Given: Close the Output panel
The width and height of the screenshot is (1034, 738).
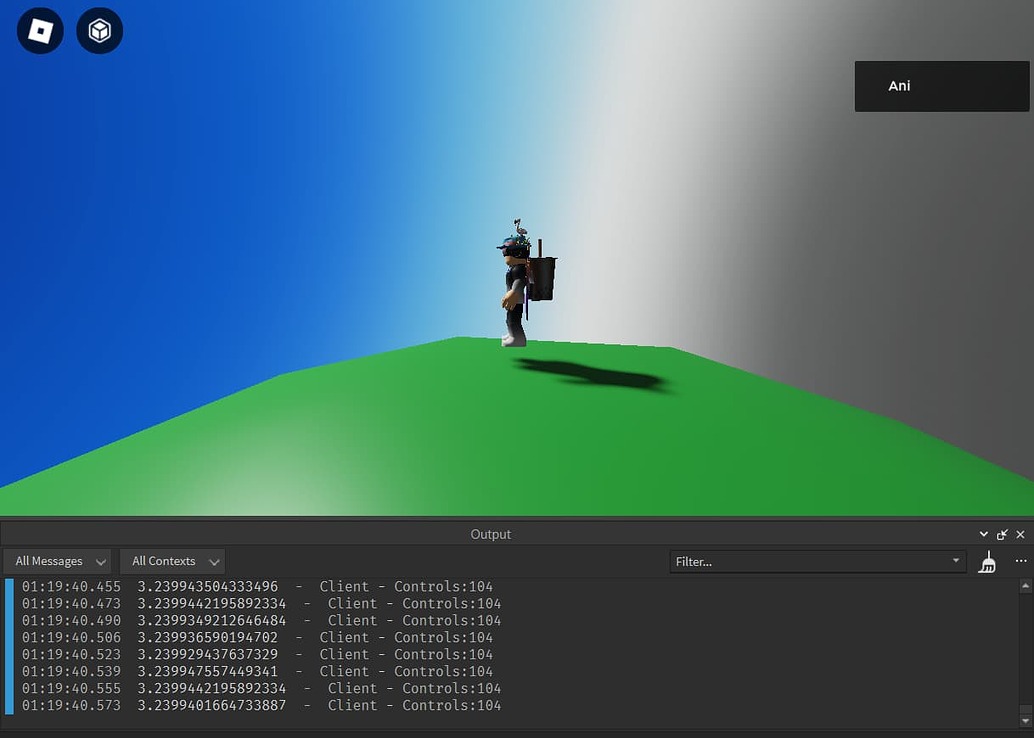Looking at the screenshot, I should click(x=1020, y=534).
